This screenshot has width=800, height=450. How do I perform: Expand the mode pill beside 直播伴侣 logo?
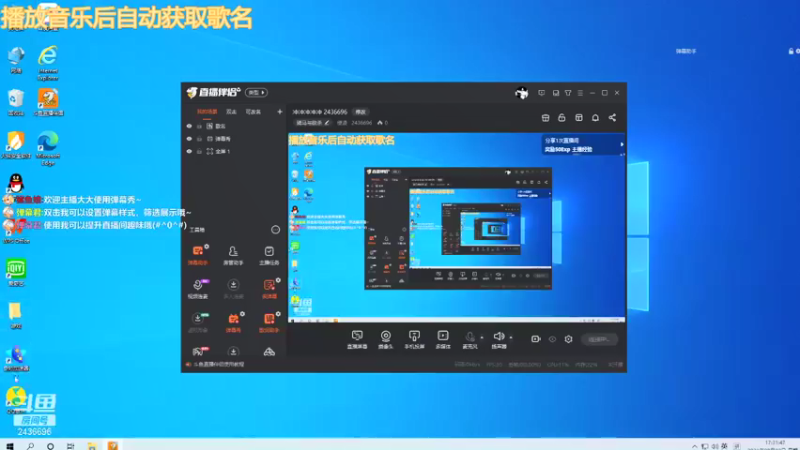click(x=256, y=92)
